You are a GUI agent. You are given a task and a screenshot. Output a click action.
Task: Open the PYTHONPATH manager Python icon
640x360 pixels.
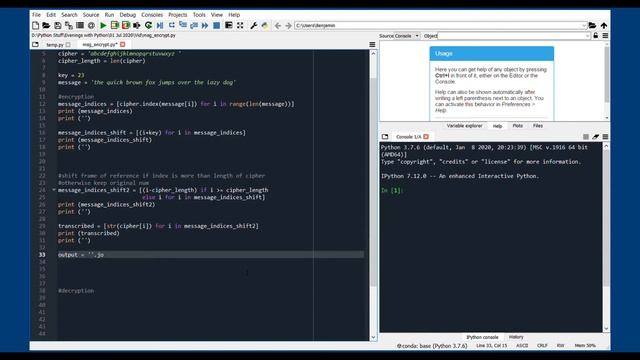tap(264, 25)
